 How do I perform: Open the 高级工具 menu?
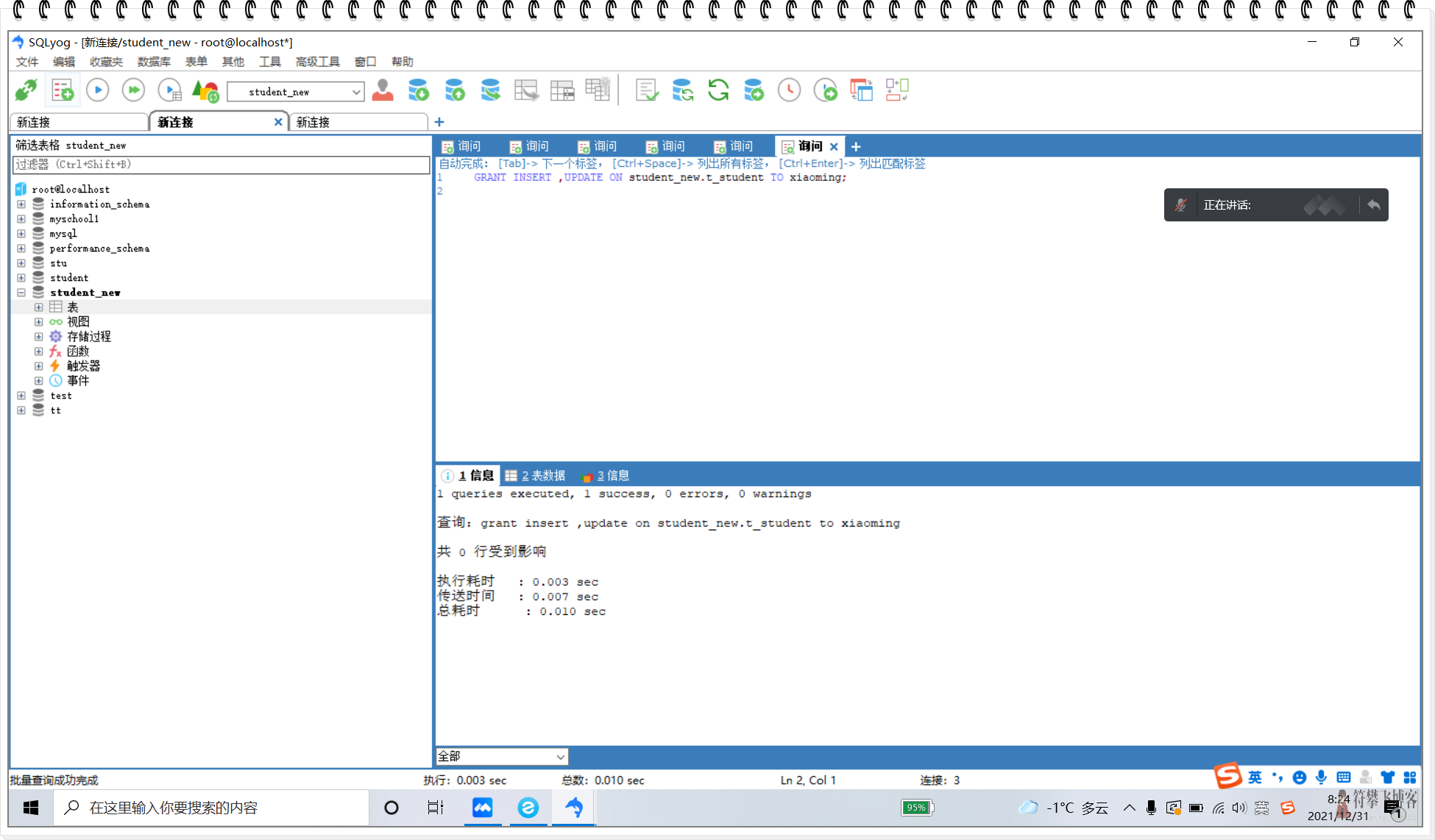[x=318, y=62]
